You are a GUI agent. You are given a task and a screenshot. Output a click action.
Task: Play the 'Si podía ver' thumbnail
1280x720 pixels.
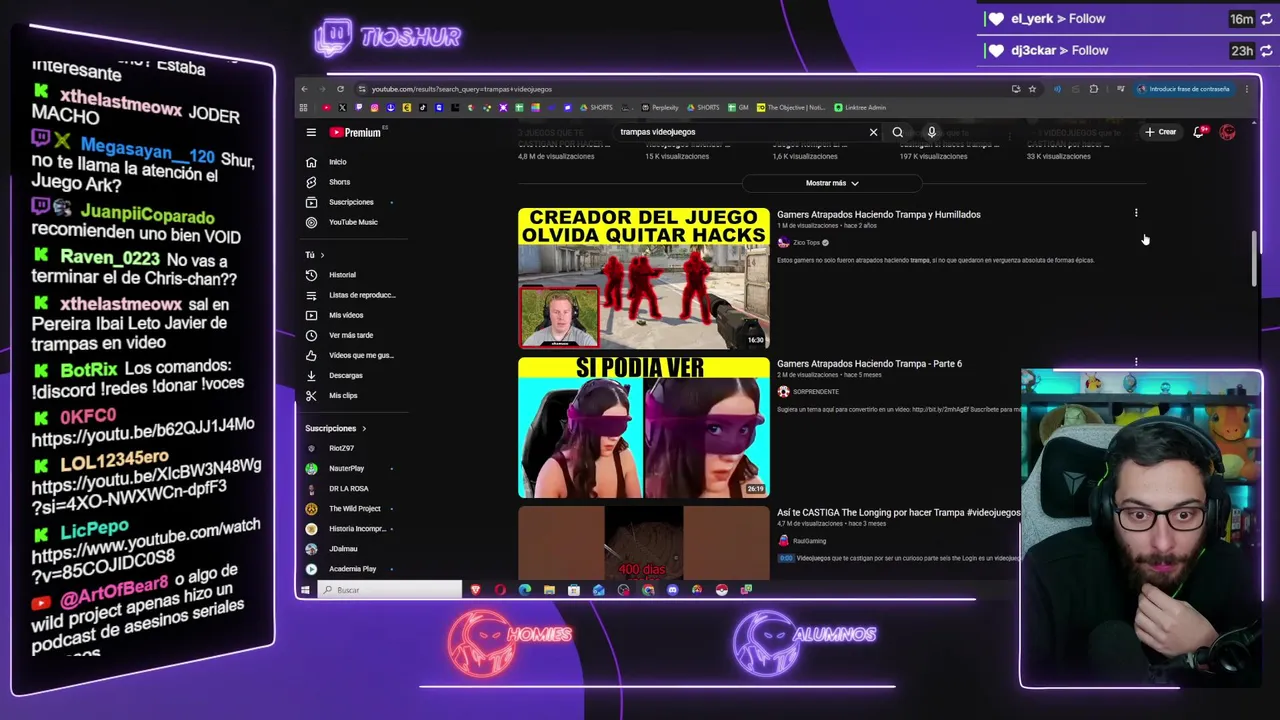(644, 427)
